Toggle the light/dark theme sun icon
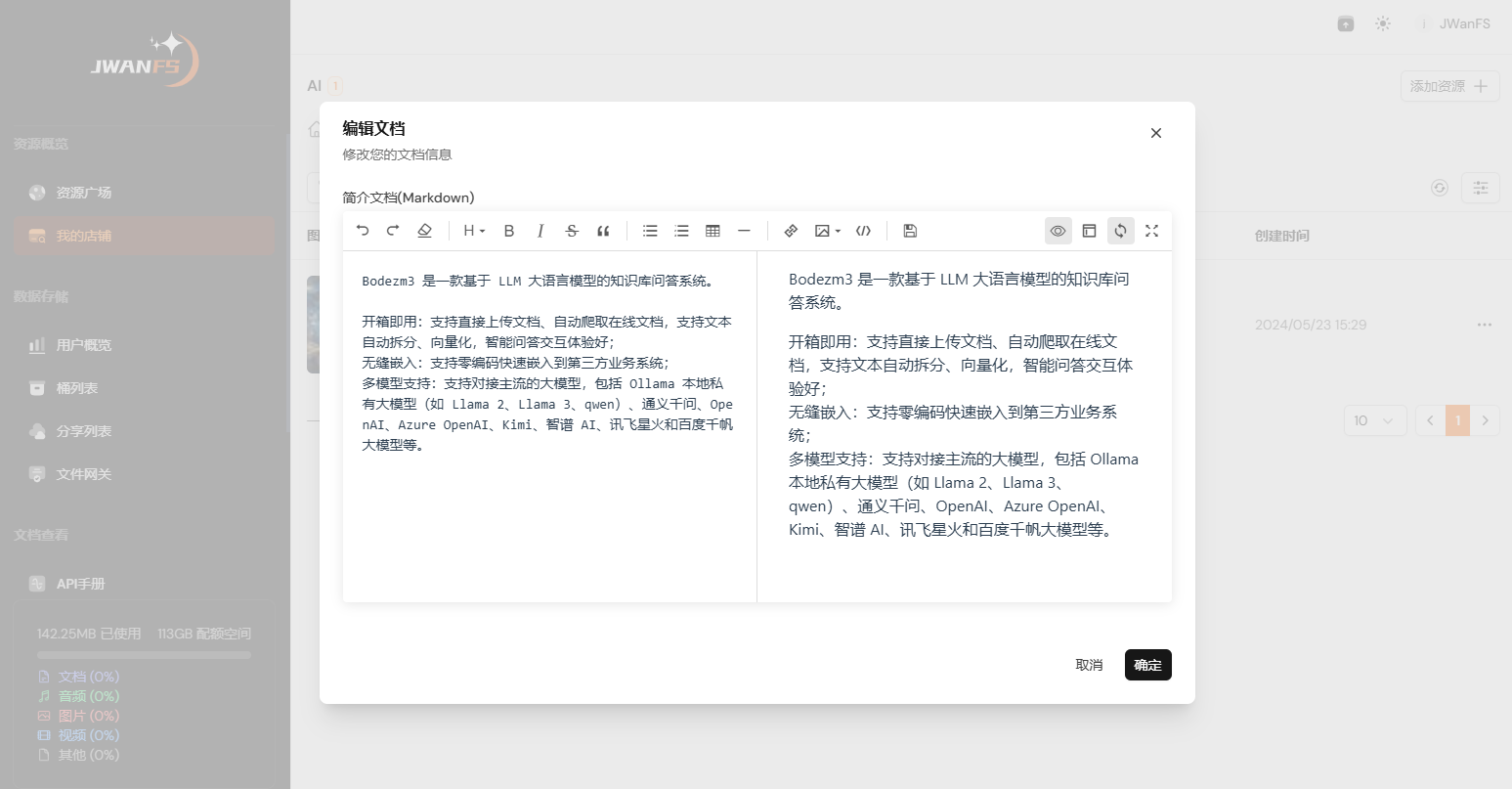 coord(1382,23)
